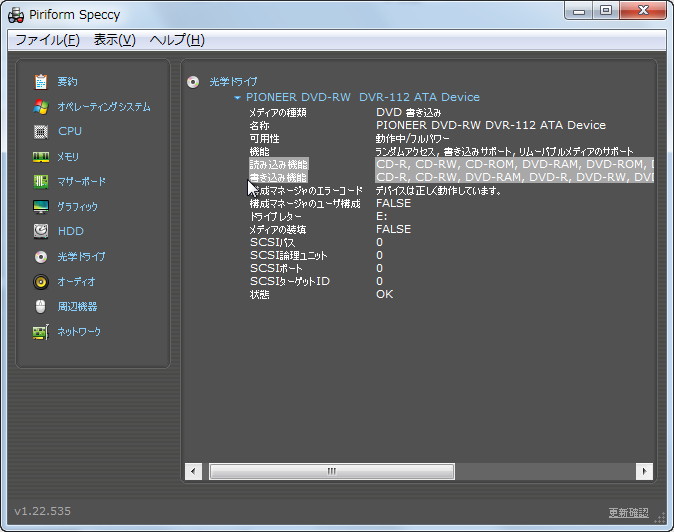Select the PIONEER DVD-RW DVR-112 ATA Device title
The height and width of the screenshot is (532, 674).
[363, 97]
